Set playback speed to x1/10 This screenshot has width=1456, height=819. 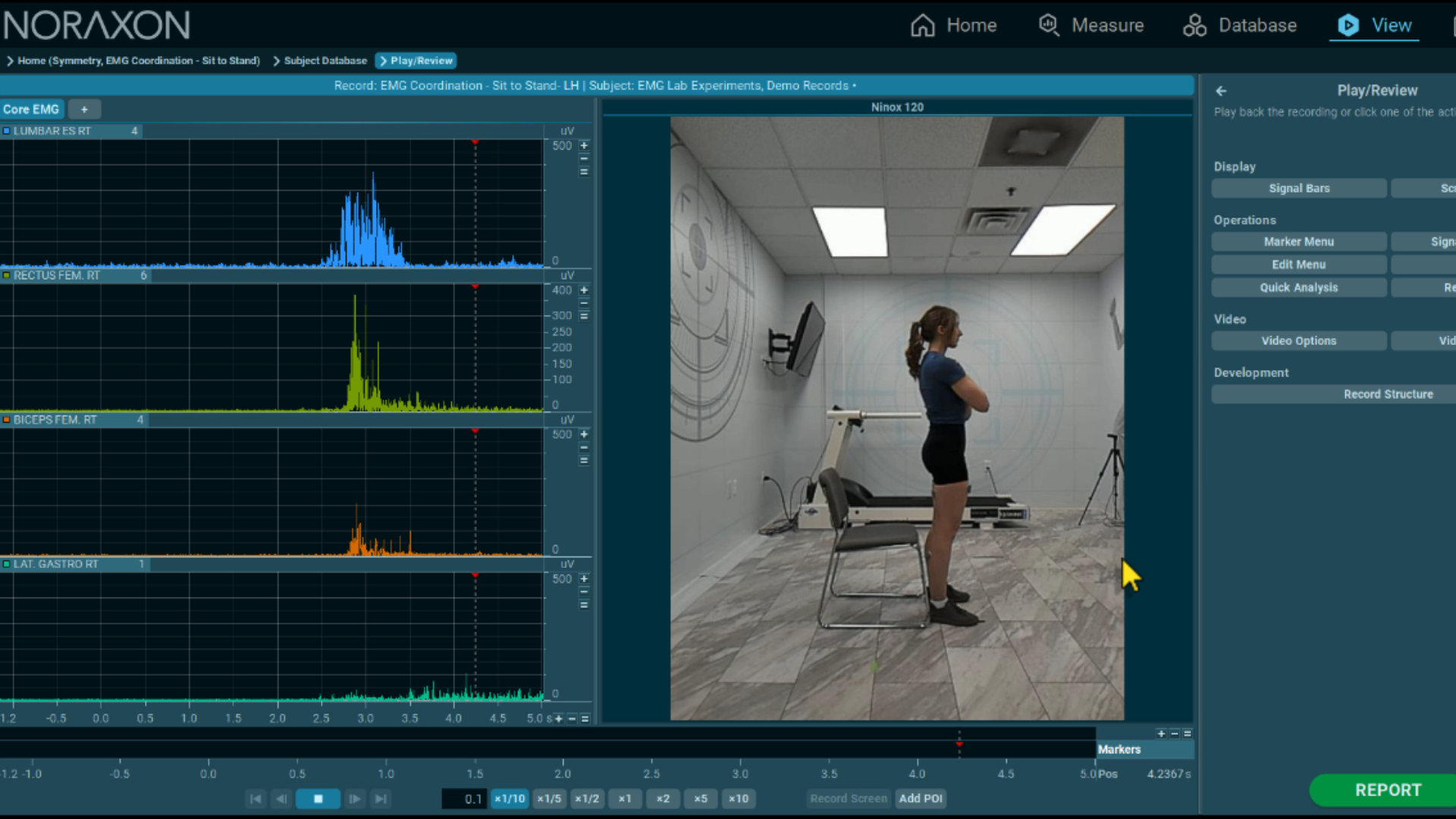tap(510, 799)
